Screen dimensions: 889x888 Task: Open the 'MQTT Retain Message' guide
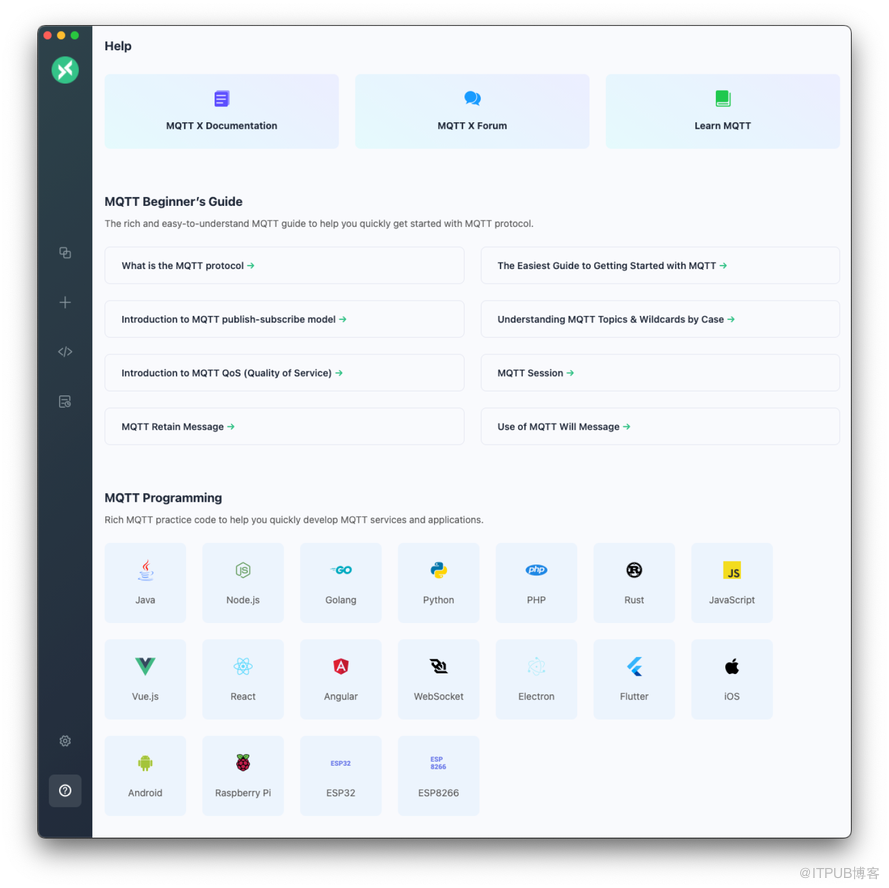[284, 426]
